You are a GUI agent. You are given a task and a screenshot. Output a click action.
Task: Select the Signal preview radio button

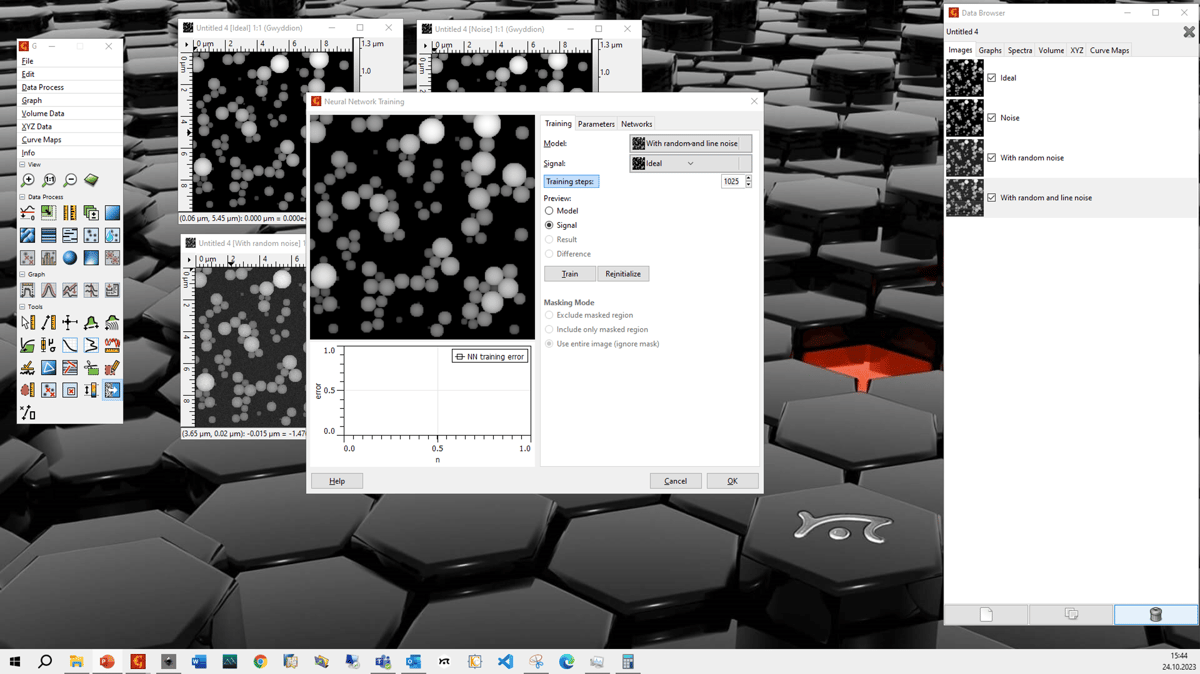tap(549, 225)
